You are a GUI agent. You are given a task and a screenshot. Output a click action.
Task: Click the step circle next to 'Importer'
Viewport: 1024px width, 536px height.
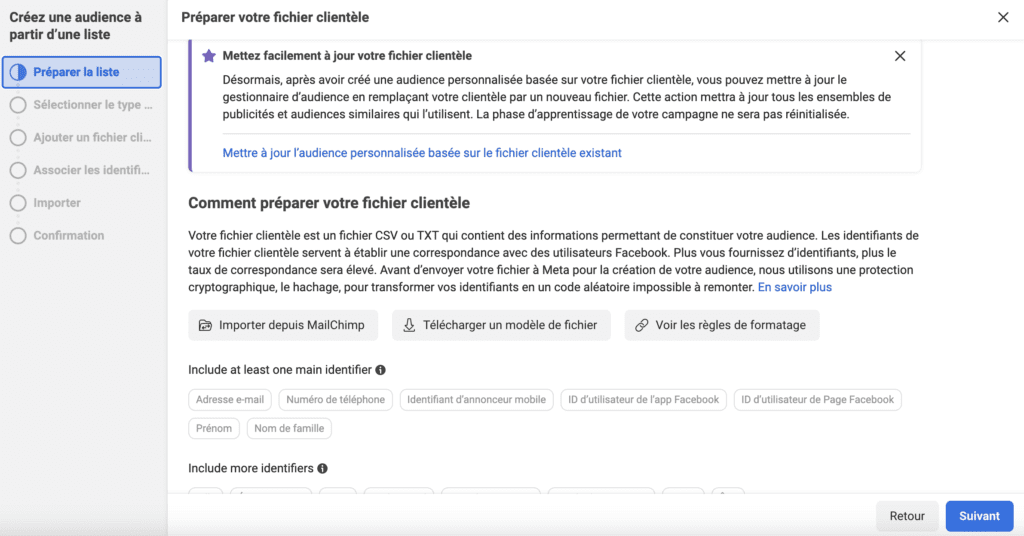(x=17, y=203)
